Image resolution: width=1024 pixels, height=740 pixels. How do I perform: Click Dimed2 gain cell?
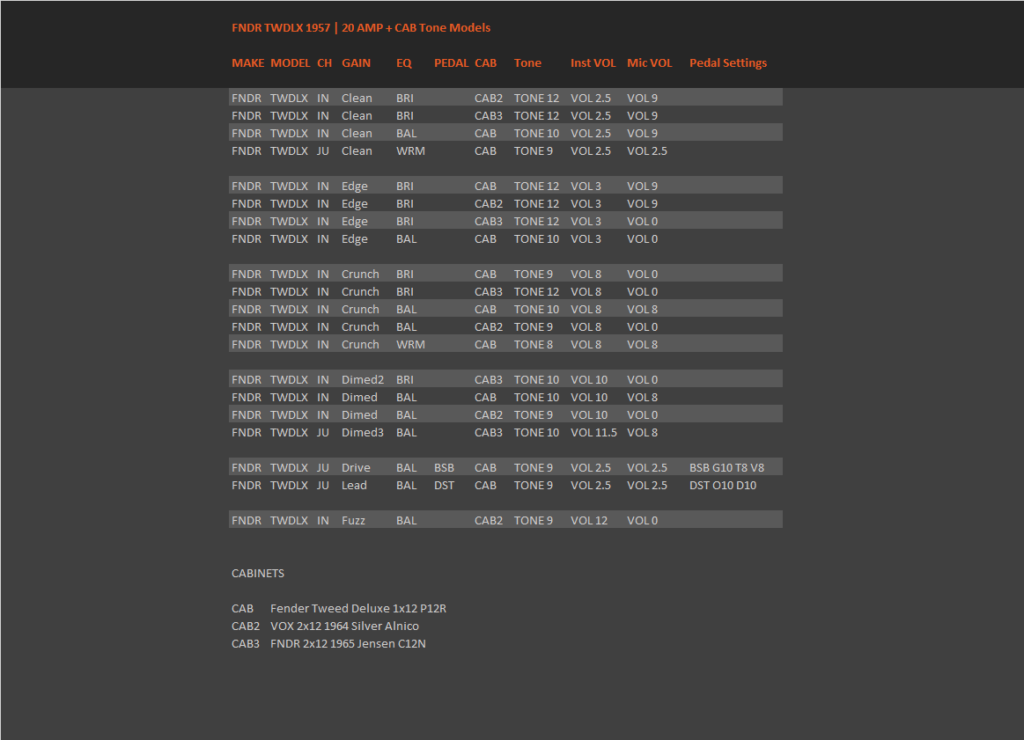362,379
